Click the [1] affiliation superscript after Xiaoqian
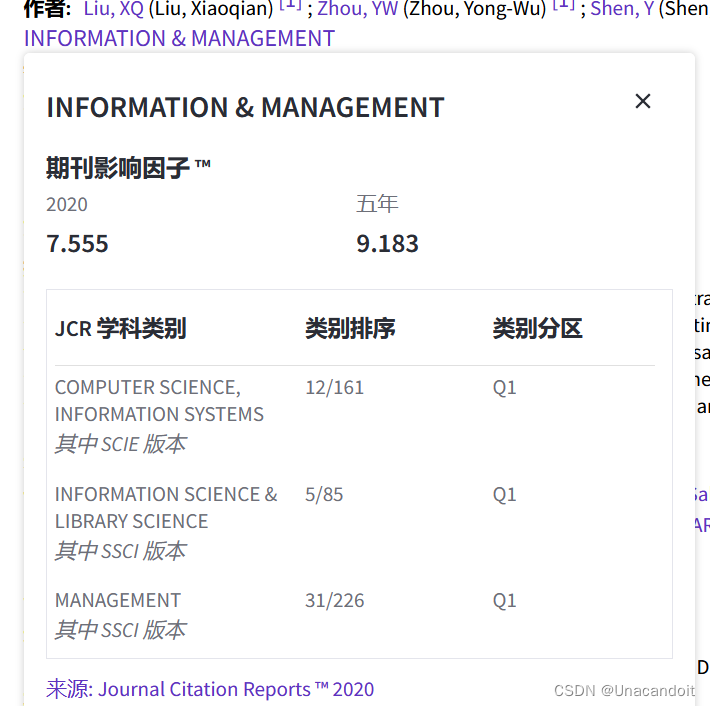The height and width of the screenshot is (706, 710). click(x=290, y=5)
